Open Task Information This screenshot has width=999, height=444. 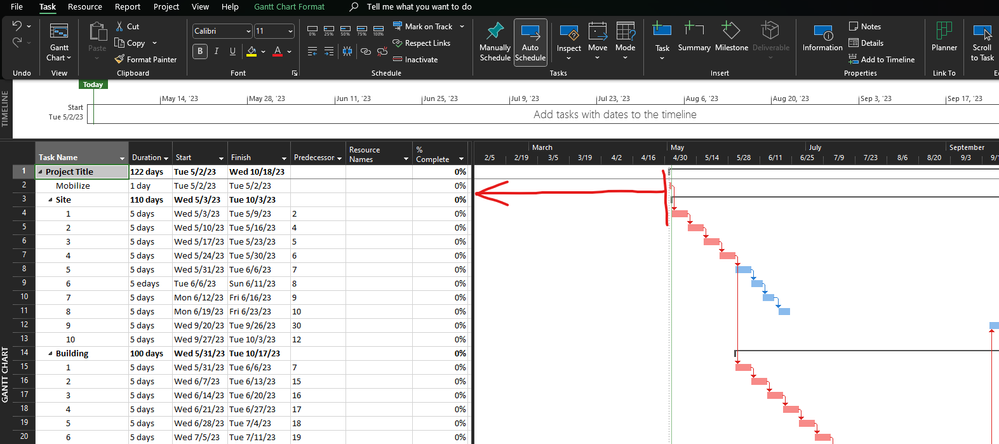pyautogui.click(x=823, y=37)
